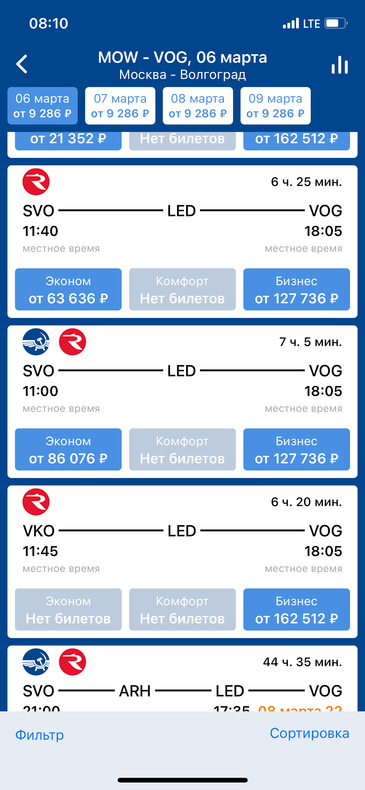365x790 pixels.
Task: Select the 06 марта date tab
Action: click(43, 106)
